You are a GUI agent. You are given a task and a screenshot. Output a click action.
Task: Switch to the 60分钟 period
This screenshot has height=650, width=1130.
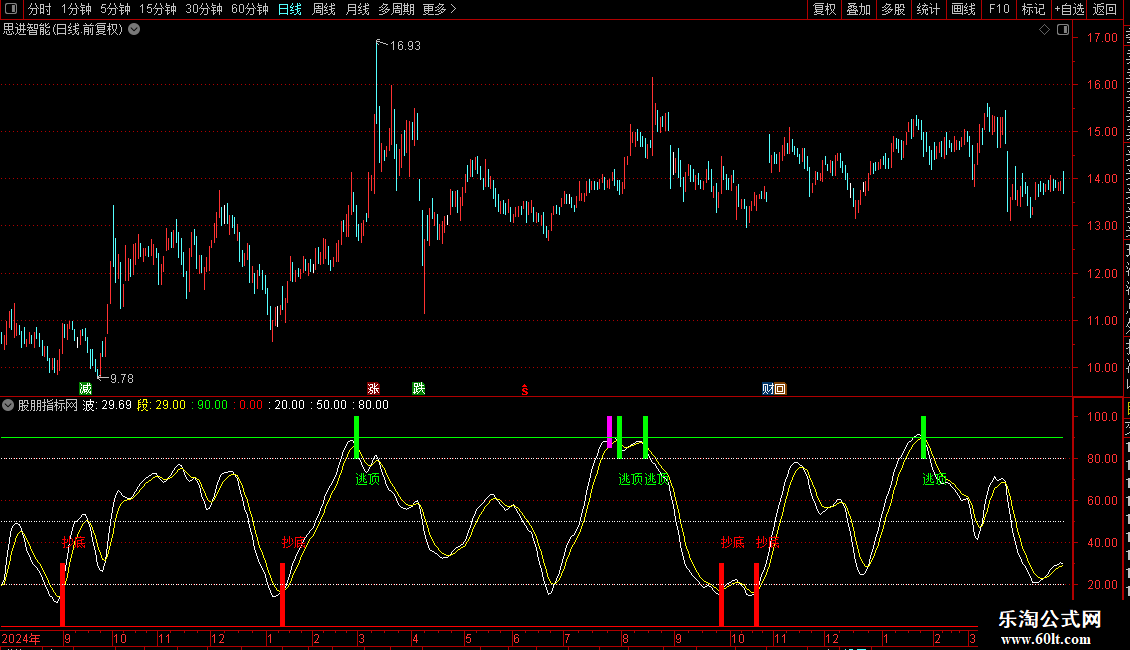point(250,9)
